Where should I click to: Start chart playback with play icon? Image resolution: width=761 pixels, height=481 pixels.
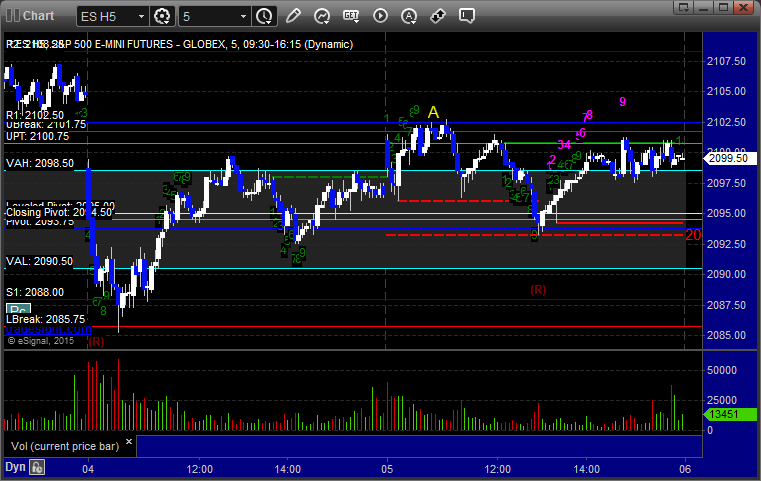tap(380, 16)
